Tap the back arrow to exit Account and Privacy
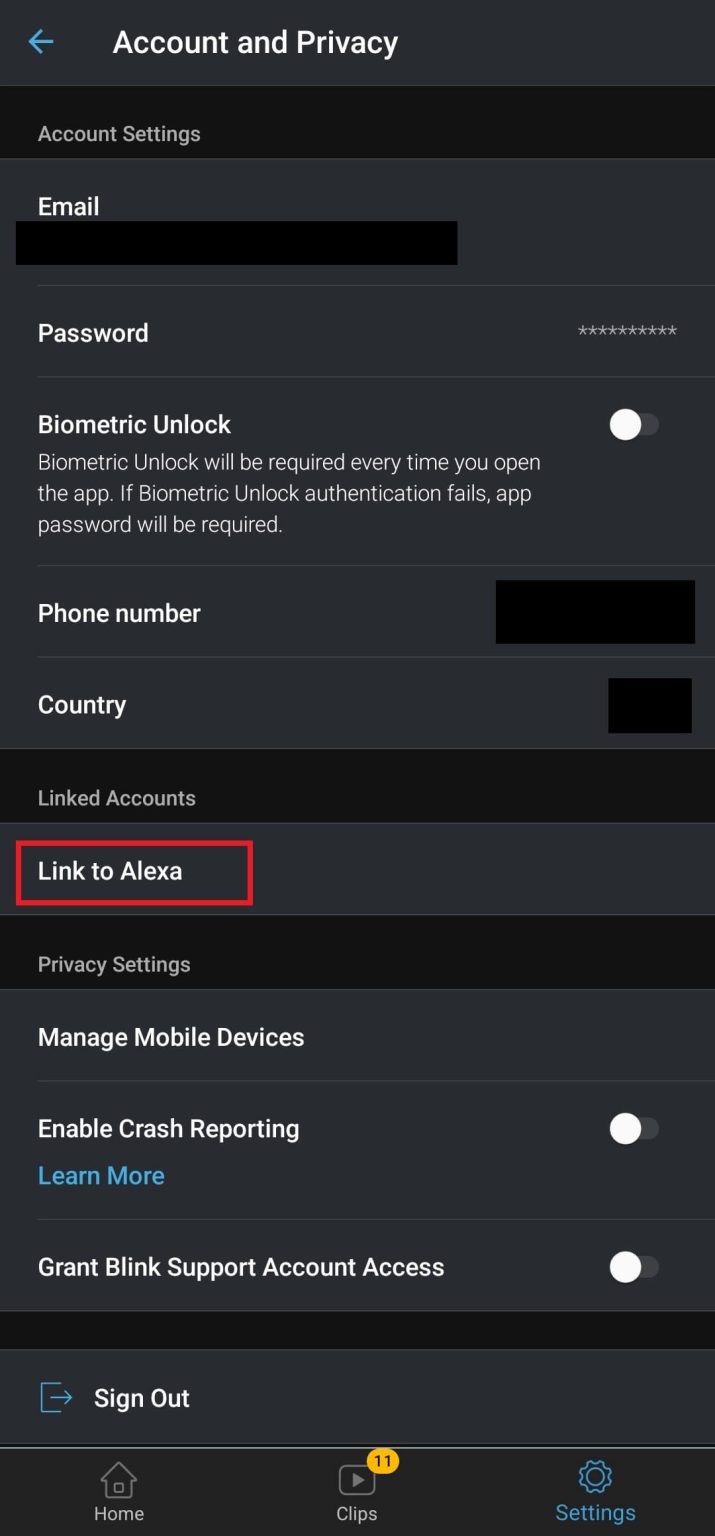Image resolution: width=715 pixels, height=1536 pixels. [x=40, y=42]
